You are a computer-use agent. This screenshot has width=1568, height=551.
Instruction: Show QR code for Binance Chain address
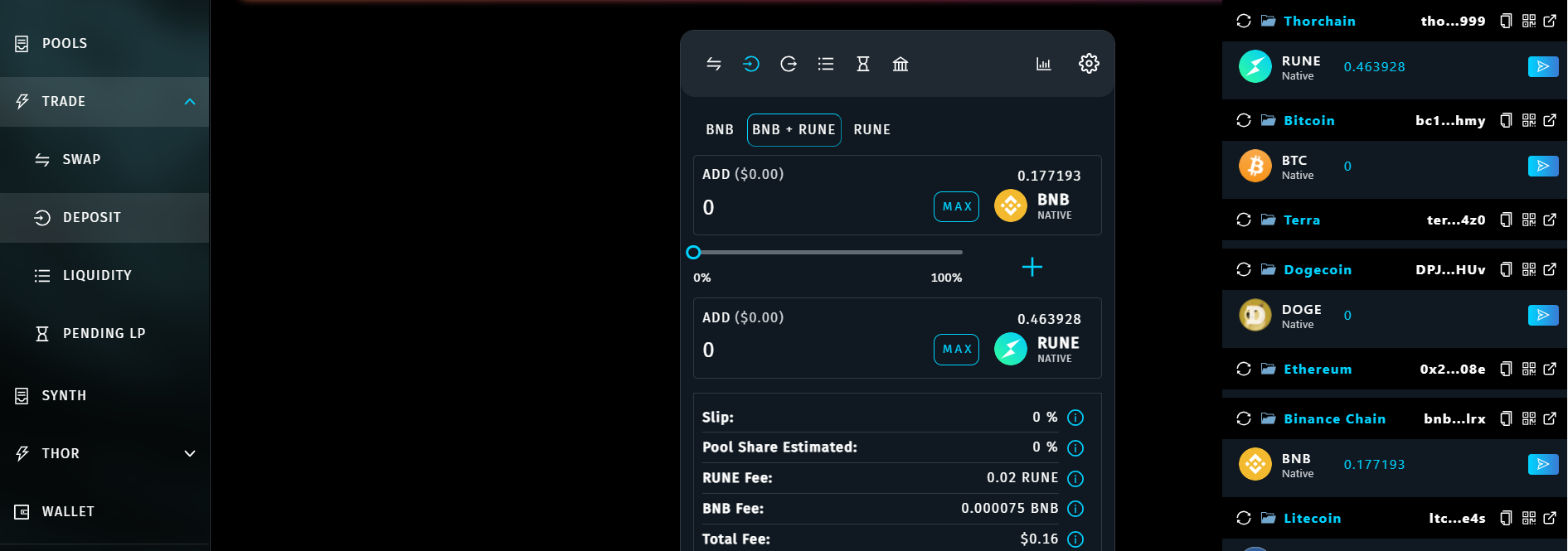tap(1529, 418)
